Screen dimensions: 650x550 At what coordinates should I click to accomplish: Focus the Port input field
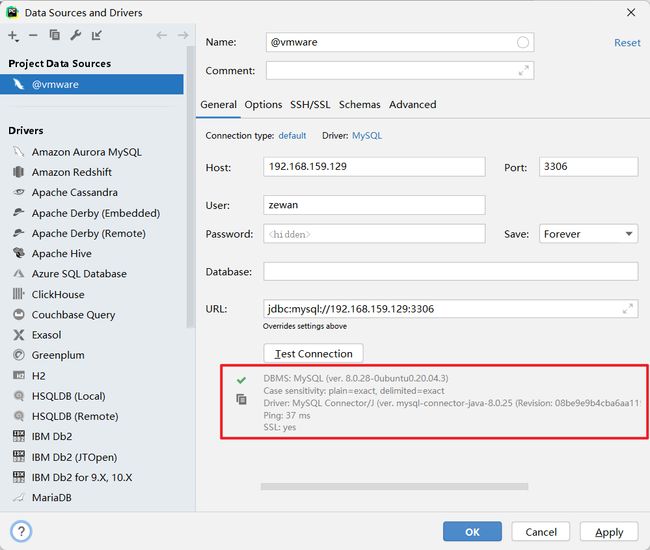point(588,167)
